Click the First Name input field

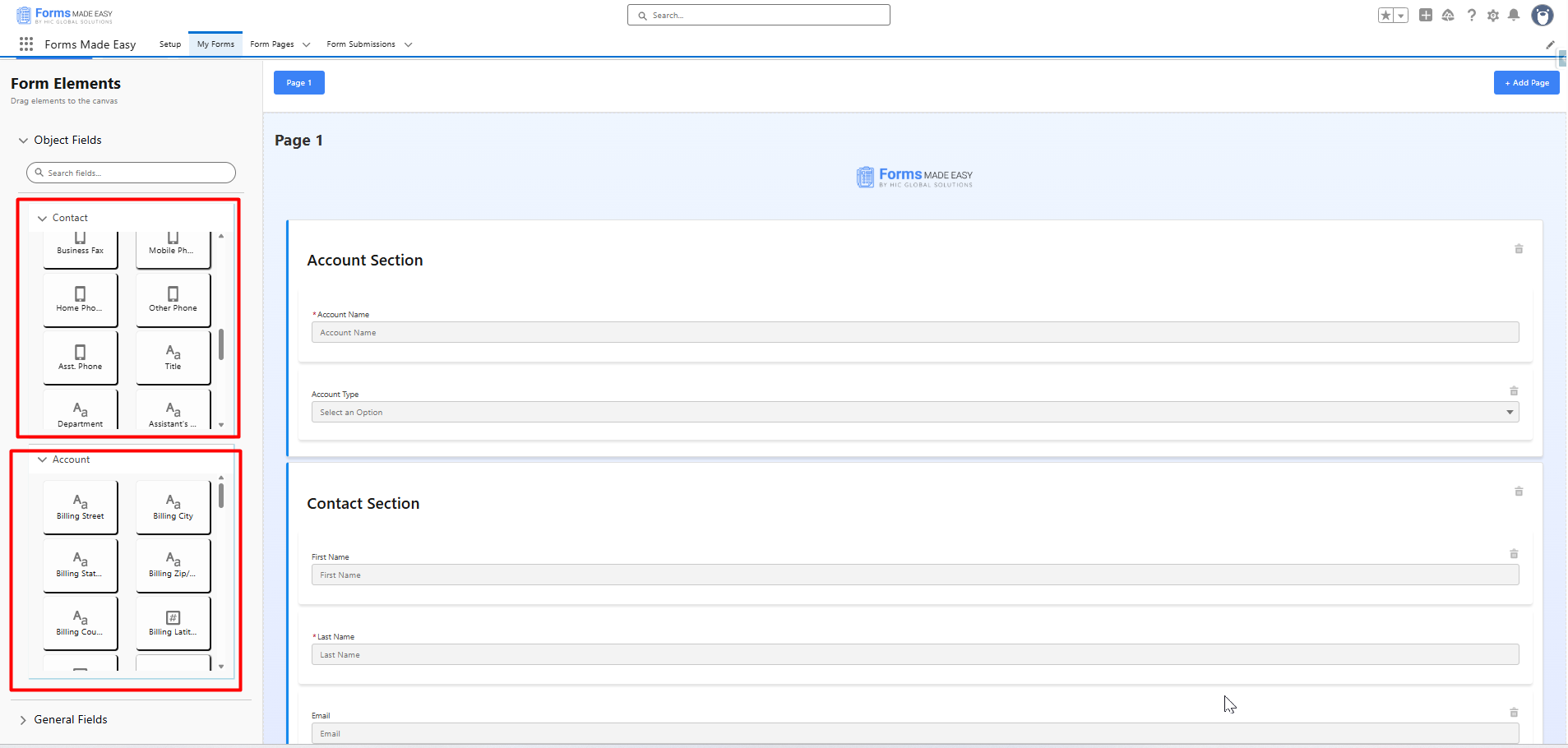[x=915, y=575]
